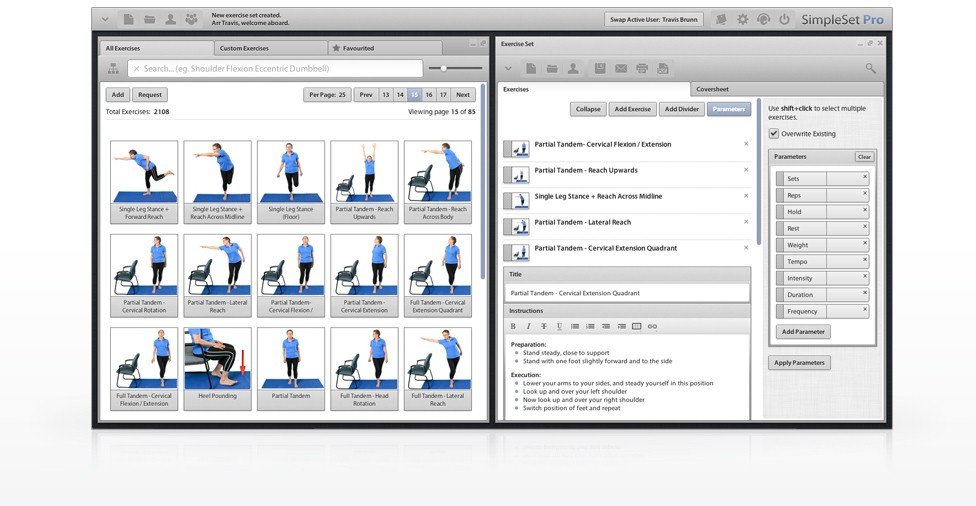Click the Request button

[x=149, y=95]
